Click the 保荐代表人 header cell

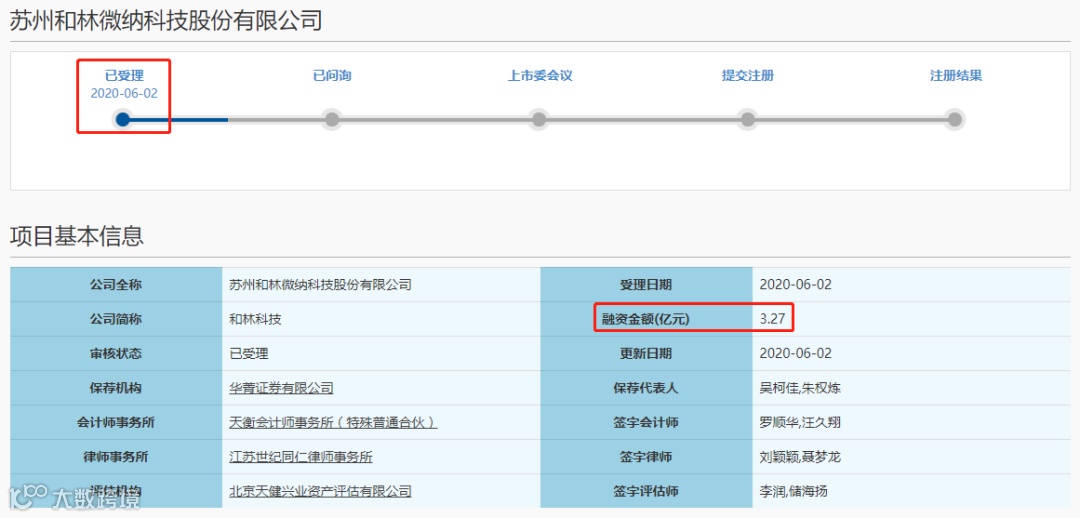(646, 388)
